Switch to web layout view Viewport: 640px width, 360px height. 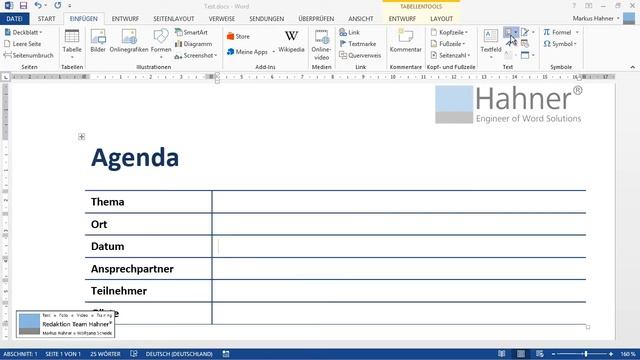click(x=540, y=354)
